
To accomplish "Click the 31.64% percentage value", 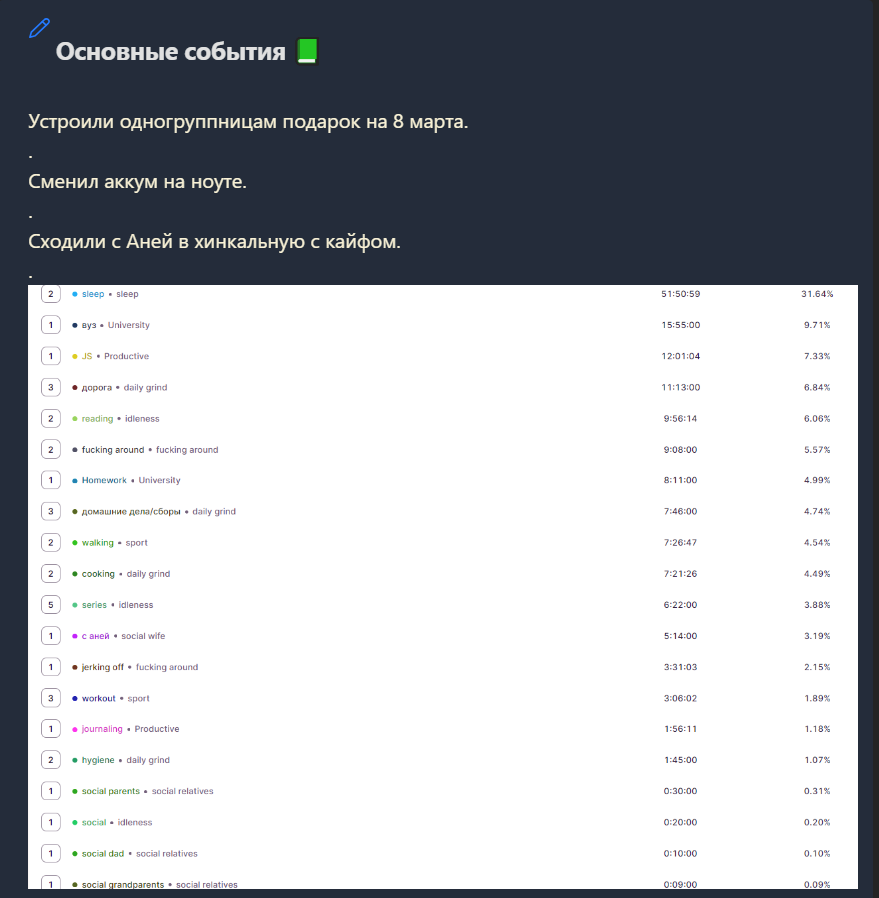I will coord(816,294).
